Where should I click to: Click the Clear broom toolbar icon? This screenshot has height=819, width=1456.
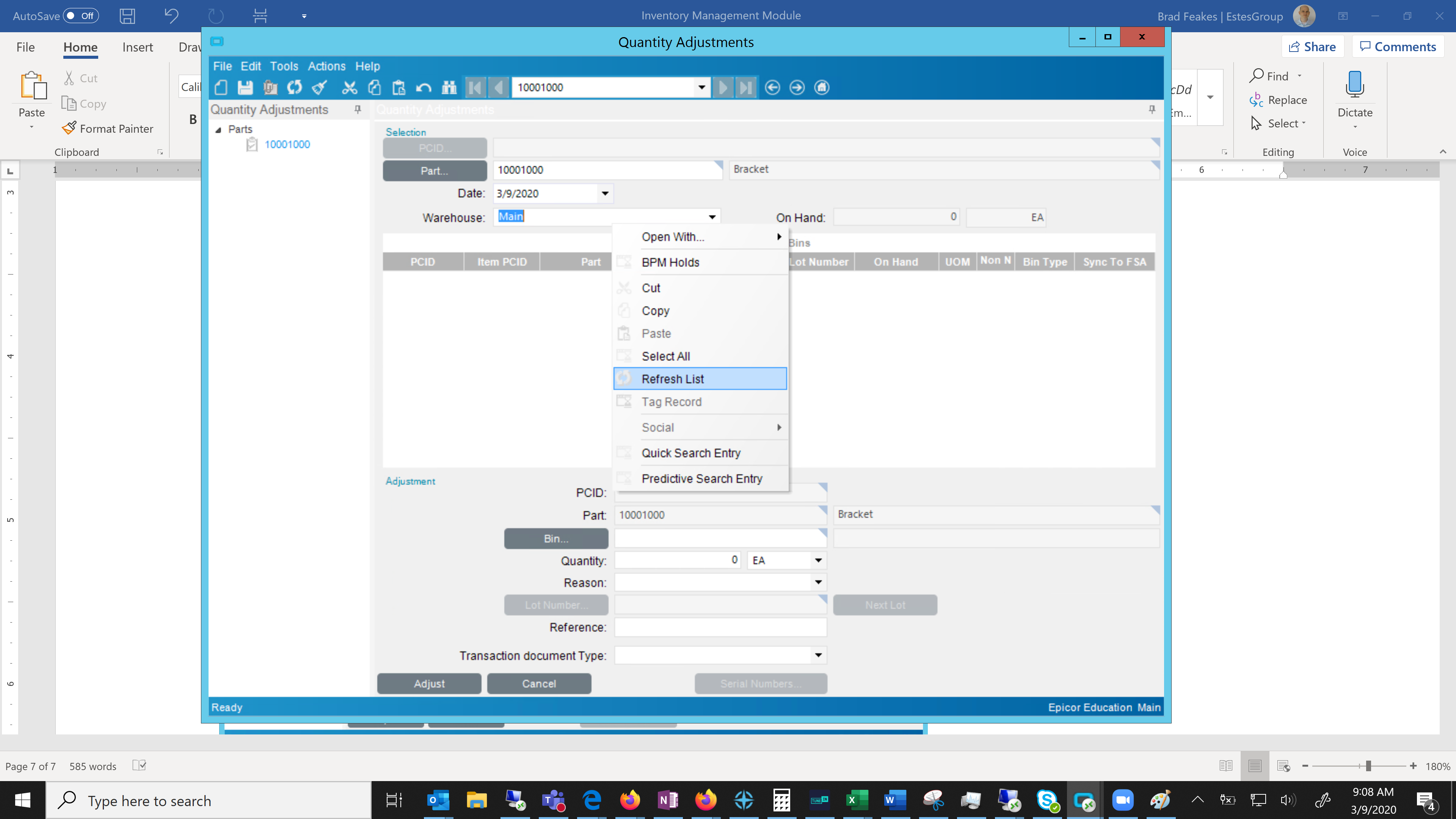pyautogui.click(x=319, y=87)
